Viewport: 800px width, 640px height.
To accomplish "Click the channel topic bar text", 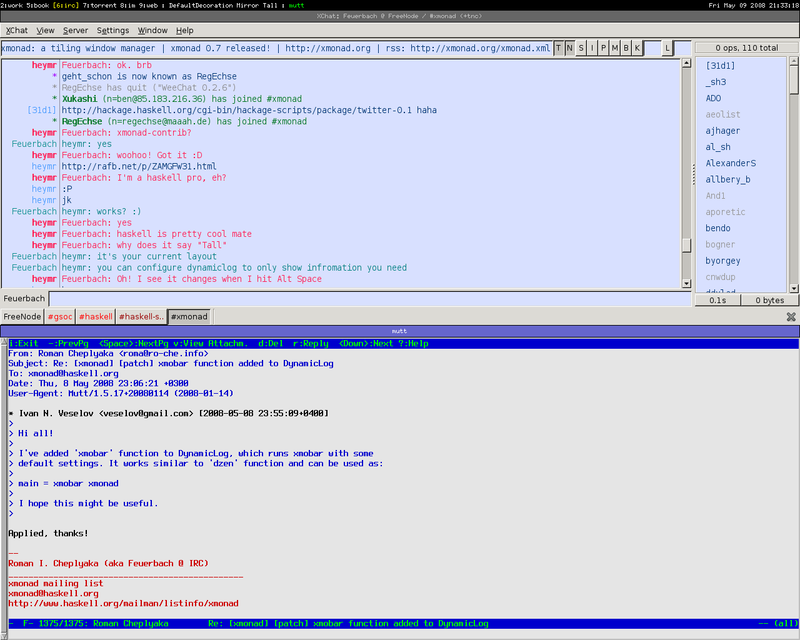I will pyautogui.click(x=276, y=48).
